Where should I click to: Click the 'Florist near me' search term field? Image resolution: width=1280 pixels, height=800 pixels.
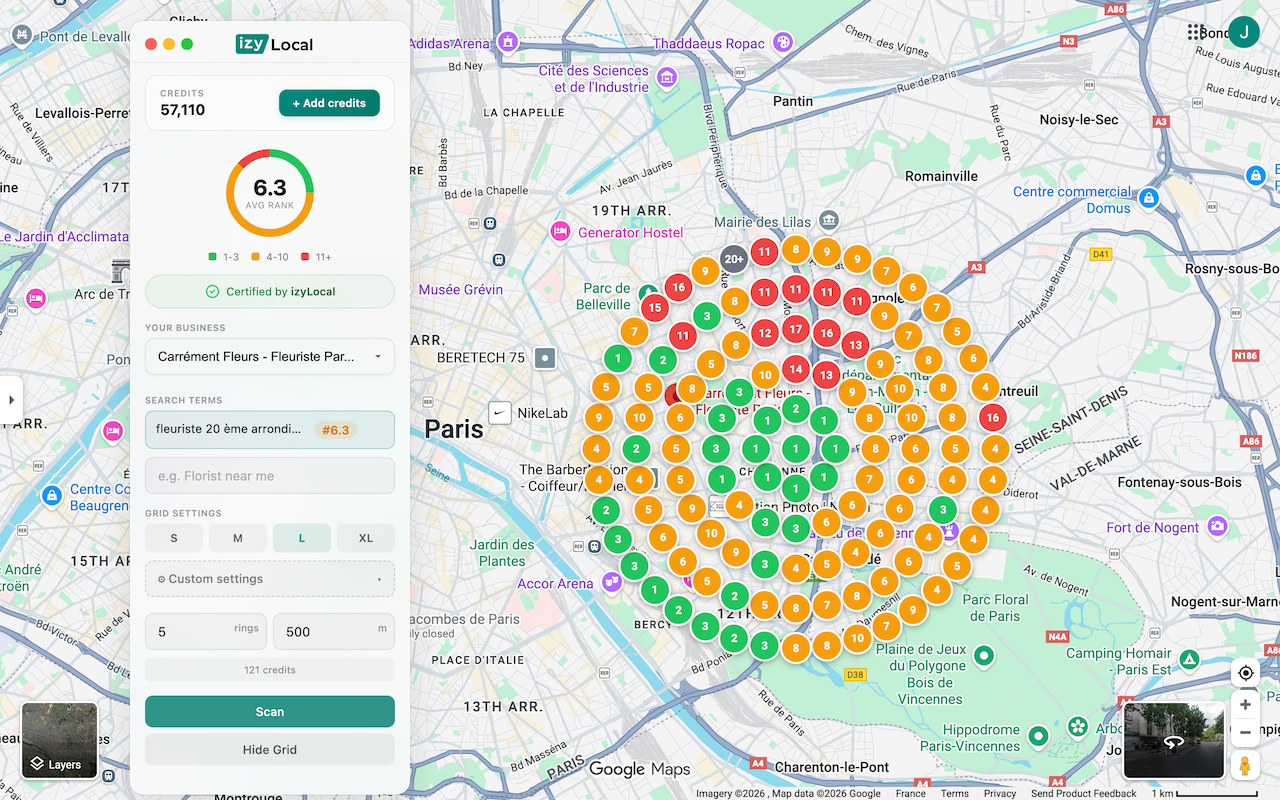(270, 476)
